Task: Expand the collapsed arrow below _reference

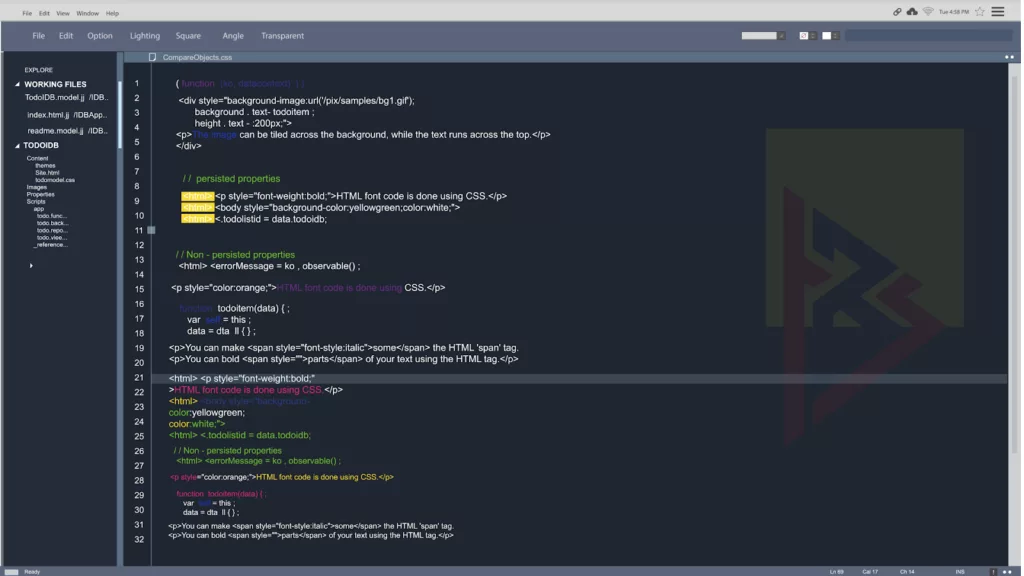Action: point(31,266)
